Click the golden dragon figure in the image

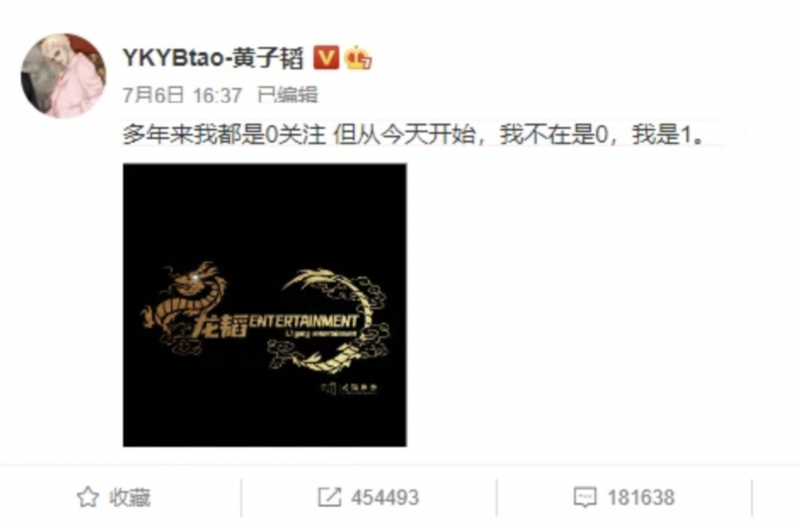click(185, 305)
